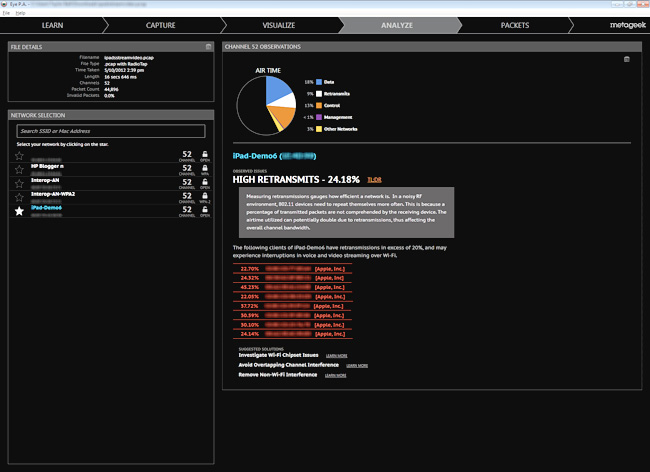
Task: Click the iPad-Demo6 heading link
Action: (x=274, y=156)
